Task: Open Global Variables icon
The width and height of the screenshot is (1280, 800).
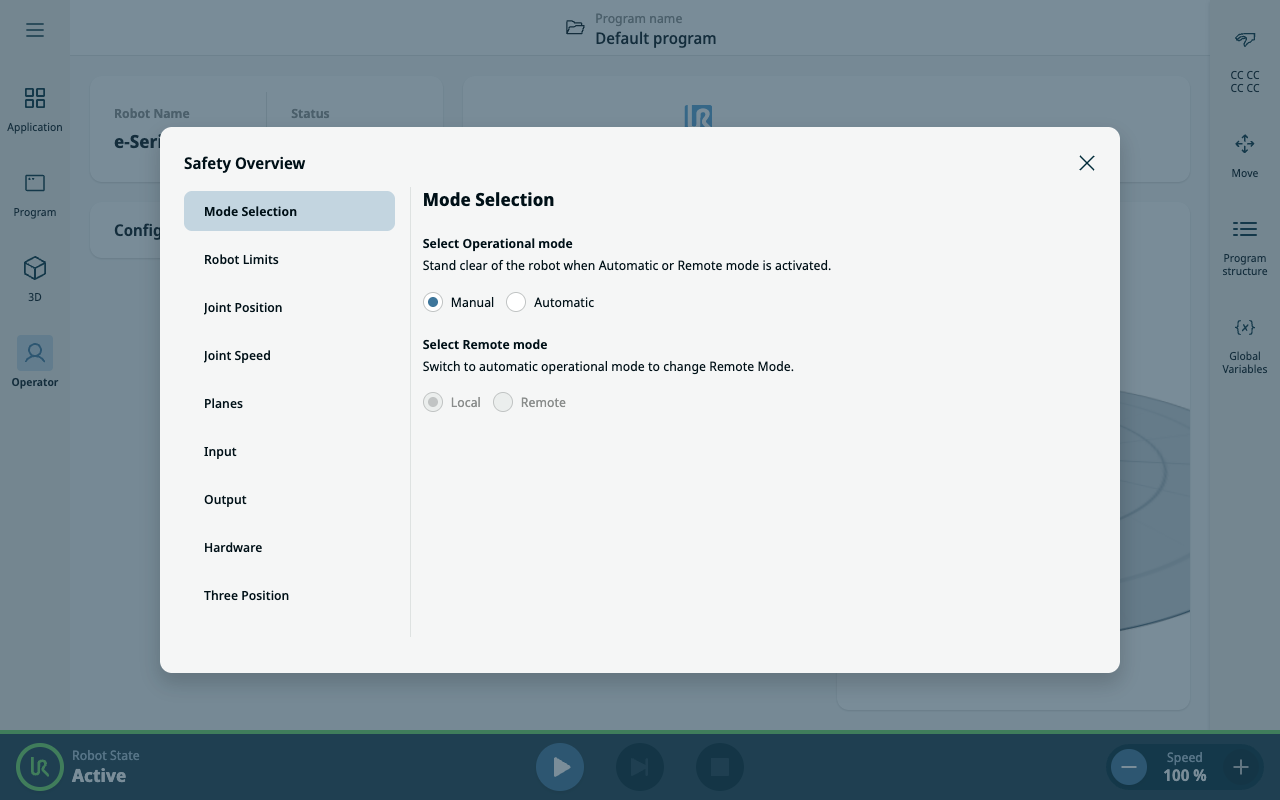Action: 1244,328
